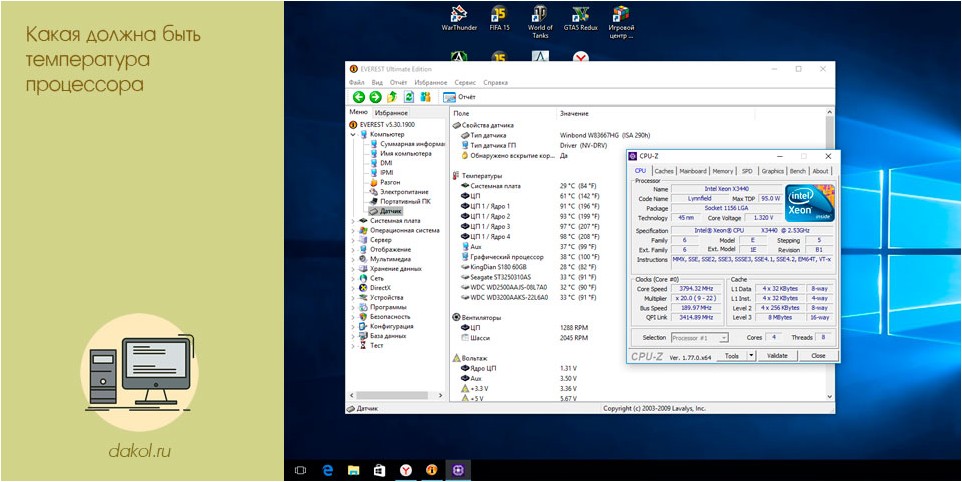Expand the Сеть tree node

coord(353,278)
